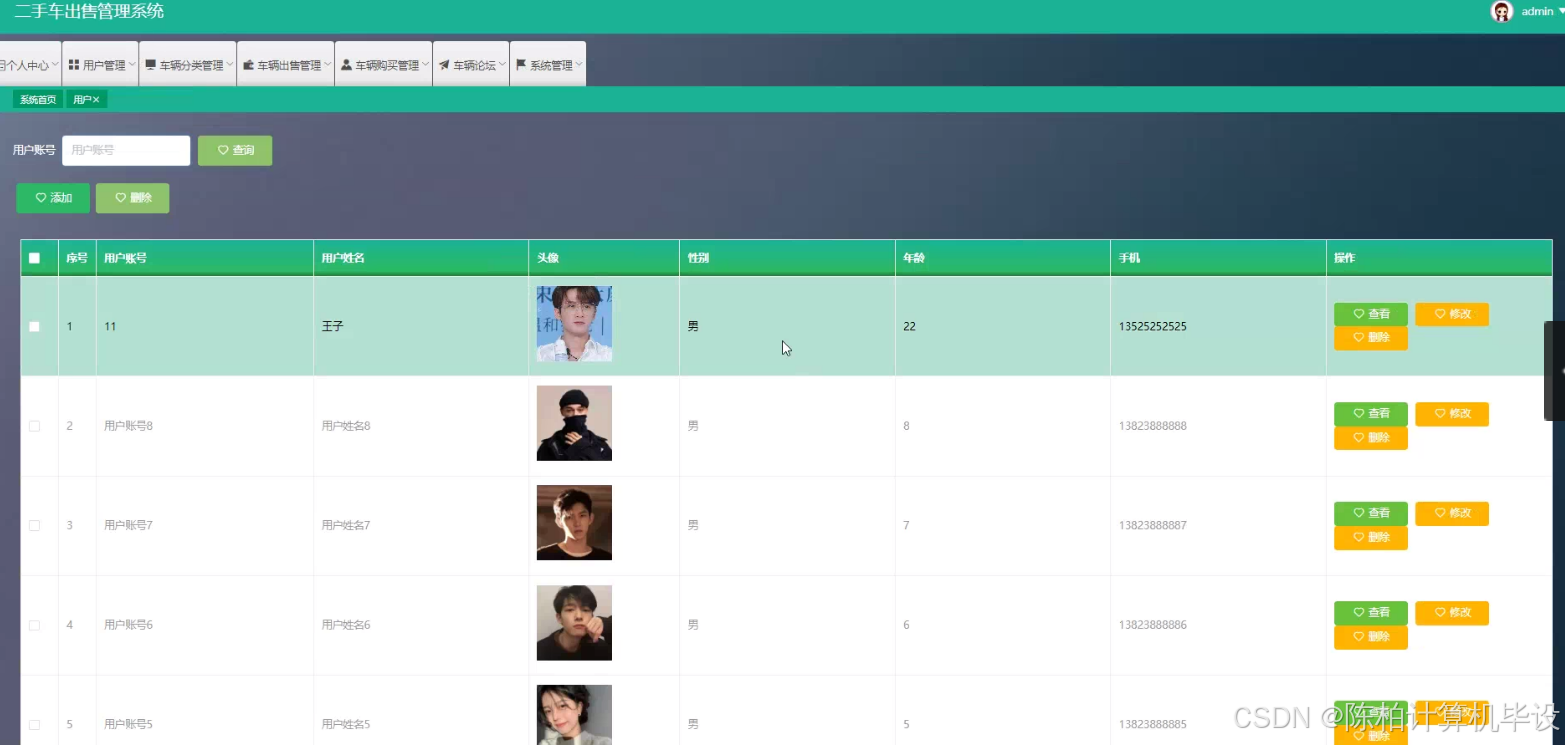This screenshot has width=1565, height=745.
Task: Click phone number 13823888887
Action: tap(1153, 525)
